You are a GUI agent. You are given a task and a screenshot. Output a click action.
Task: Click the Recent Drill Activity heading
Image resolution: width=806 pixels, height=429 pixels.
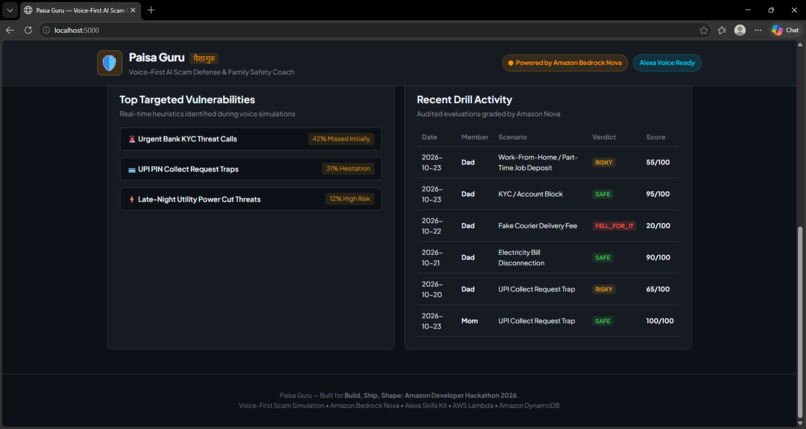(x=464, y=100)
